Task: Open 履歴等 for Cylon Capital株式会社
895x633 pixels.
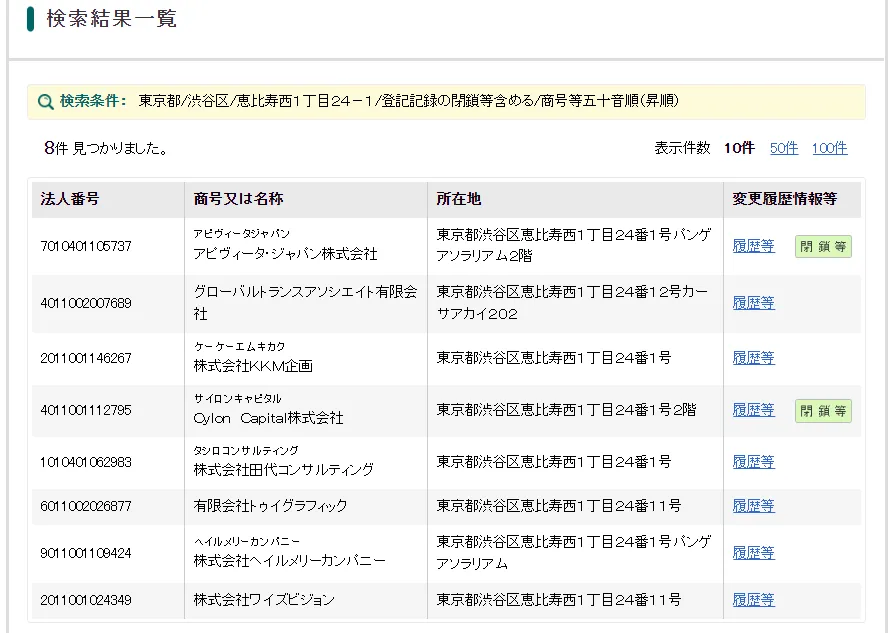Action: 753,410
